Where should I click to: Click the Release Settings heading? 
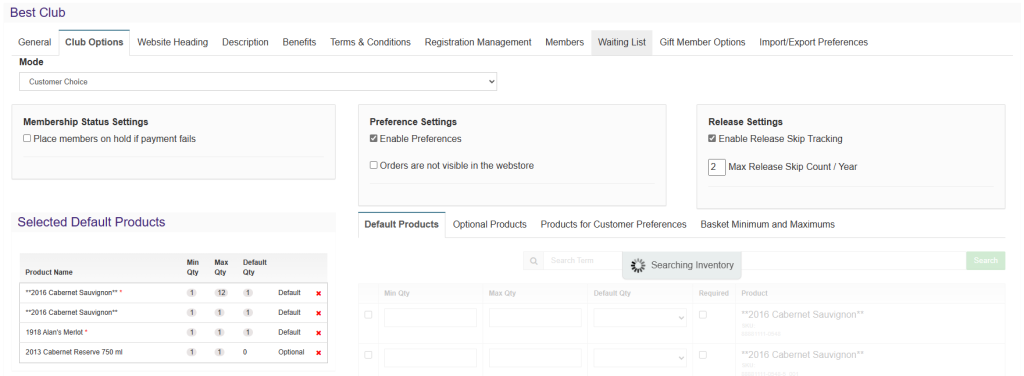pos(745,121)
